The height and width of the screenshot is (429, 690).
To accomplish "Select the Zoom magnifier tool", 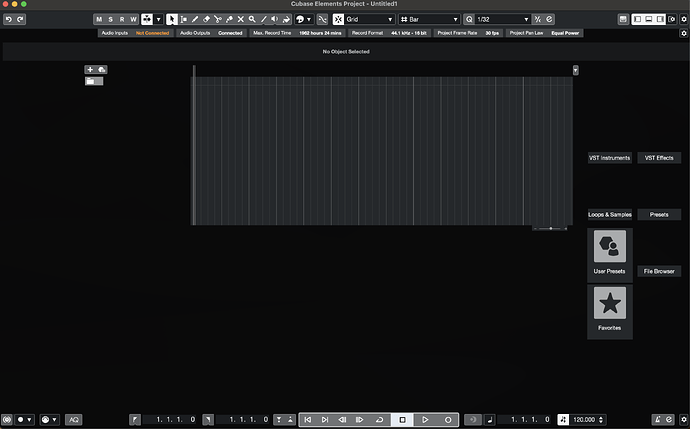I will pos(252,19).
